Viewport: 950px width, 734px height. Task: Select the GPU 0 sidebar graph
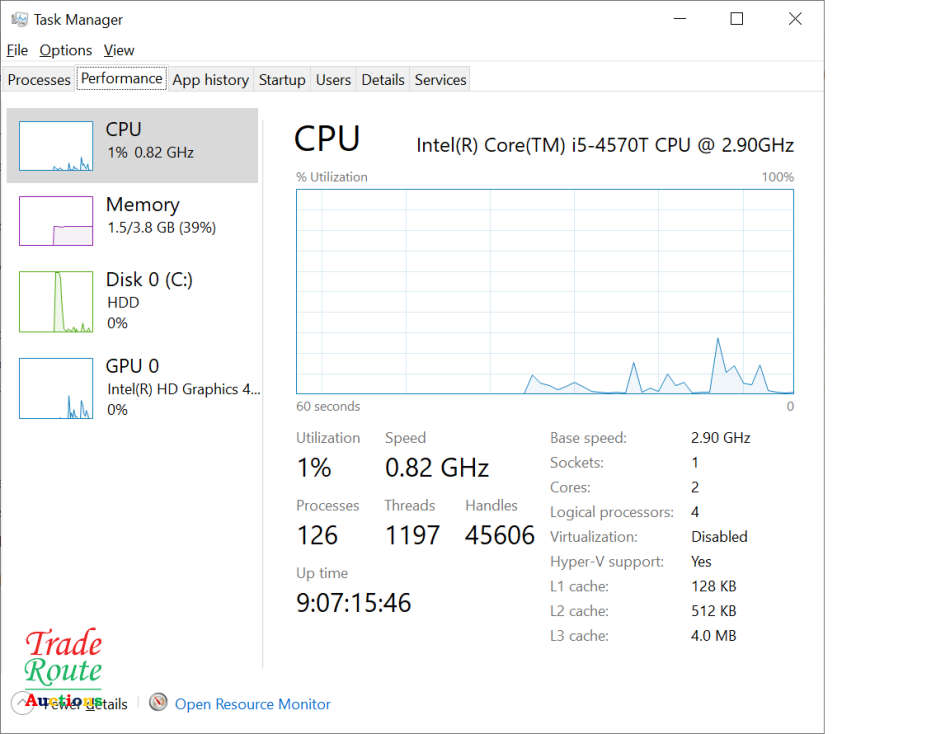point(55,387)
